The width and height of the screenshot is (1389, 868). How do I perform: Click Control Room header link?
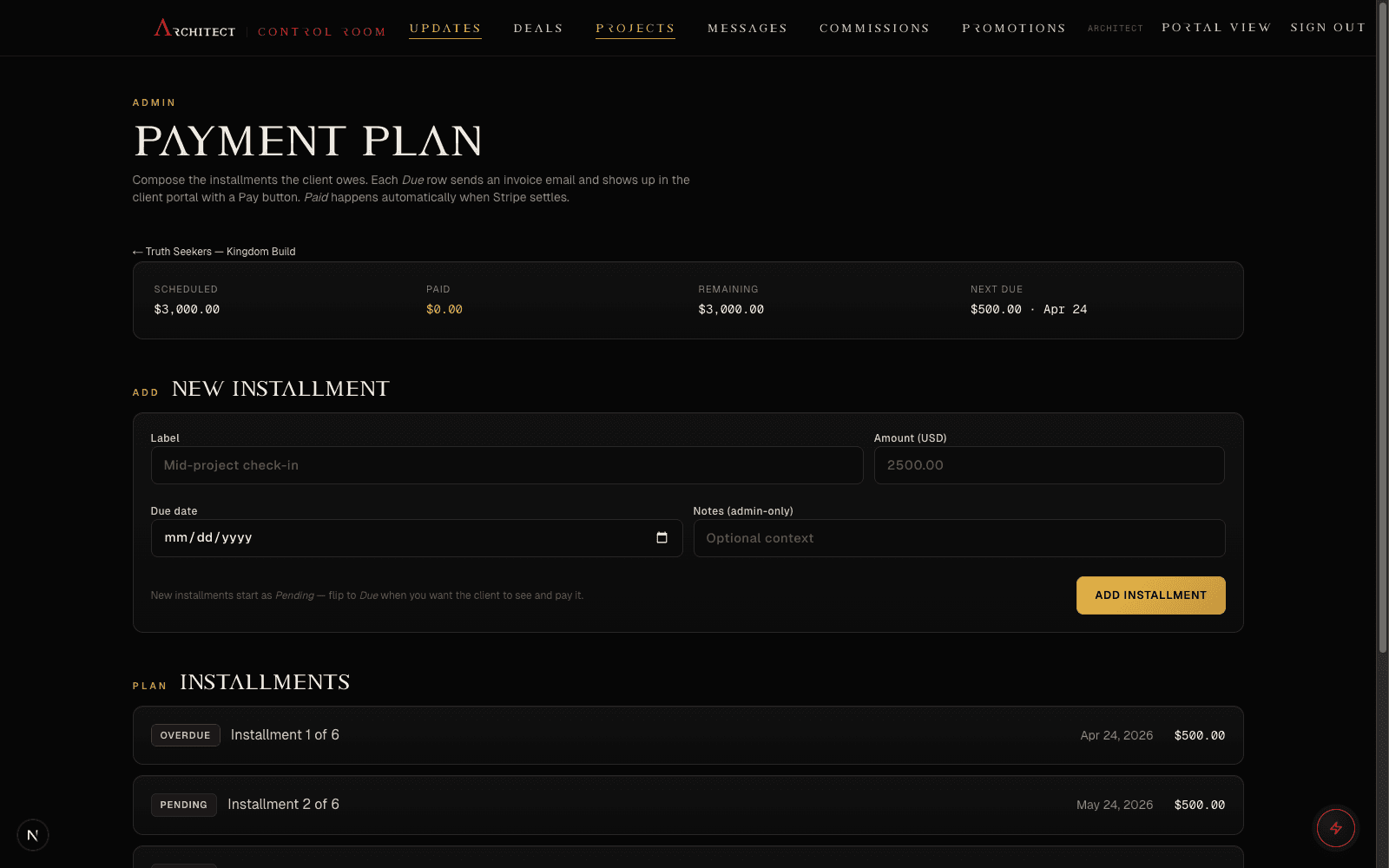point(321,32)
